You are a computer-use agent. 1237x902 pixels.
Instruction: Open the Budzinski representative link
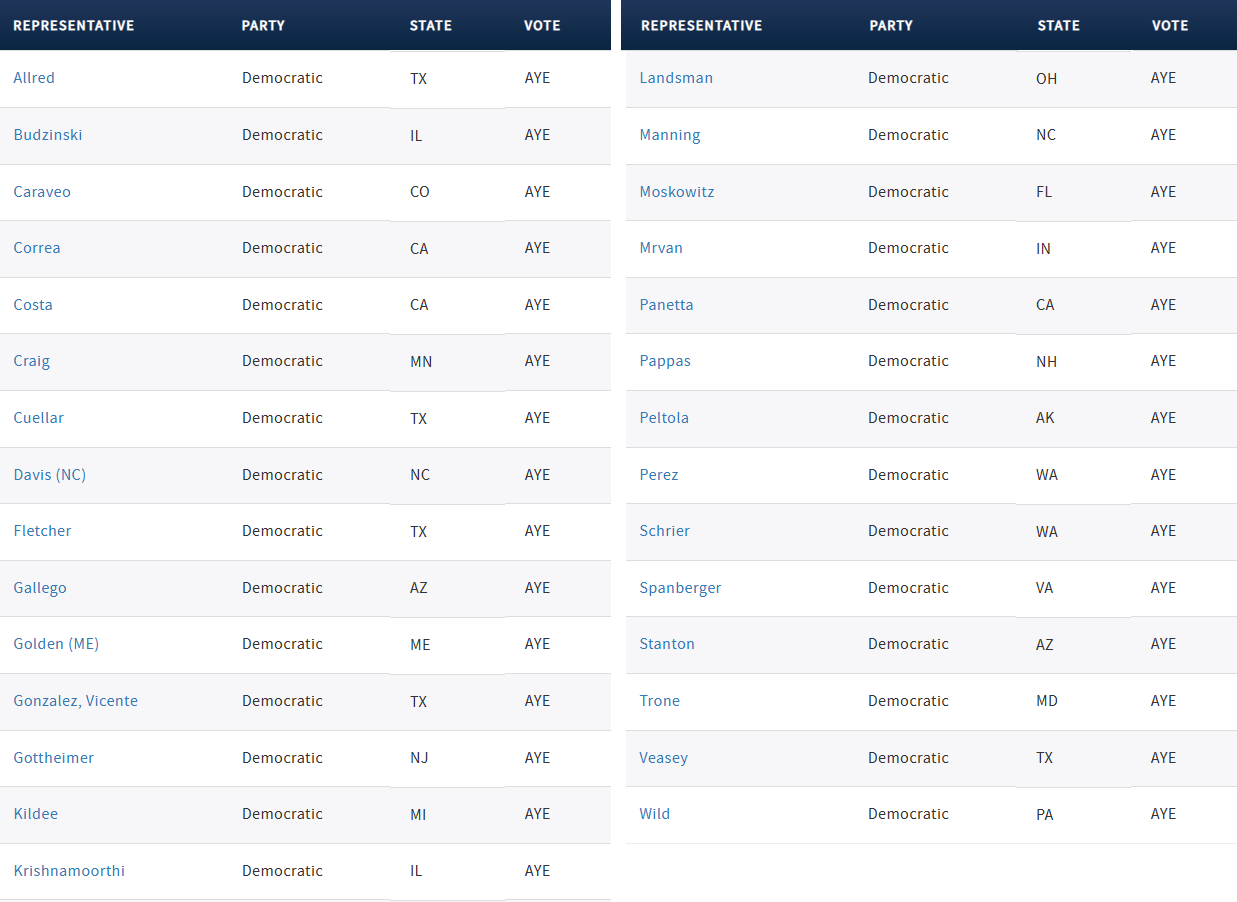point(48,135)
